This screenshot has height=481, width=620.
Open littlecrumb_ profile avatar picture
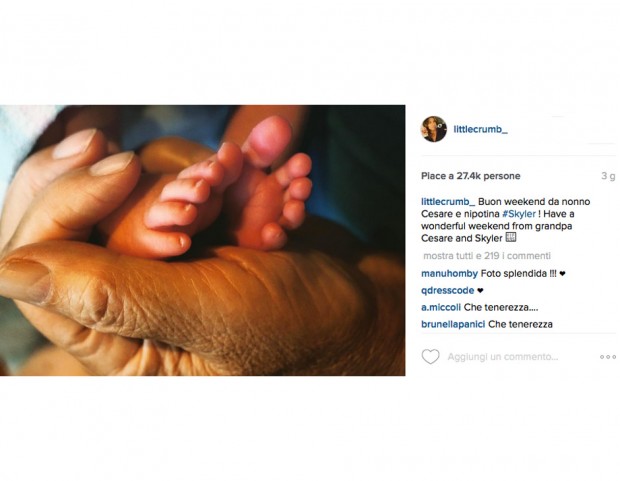tap(434, 129)
